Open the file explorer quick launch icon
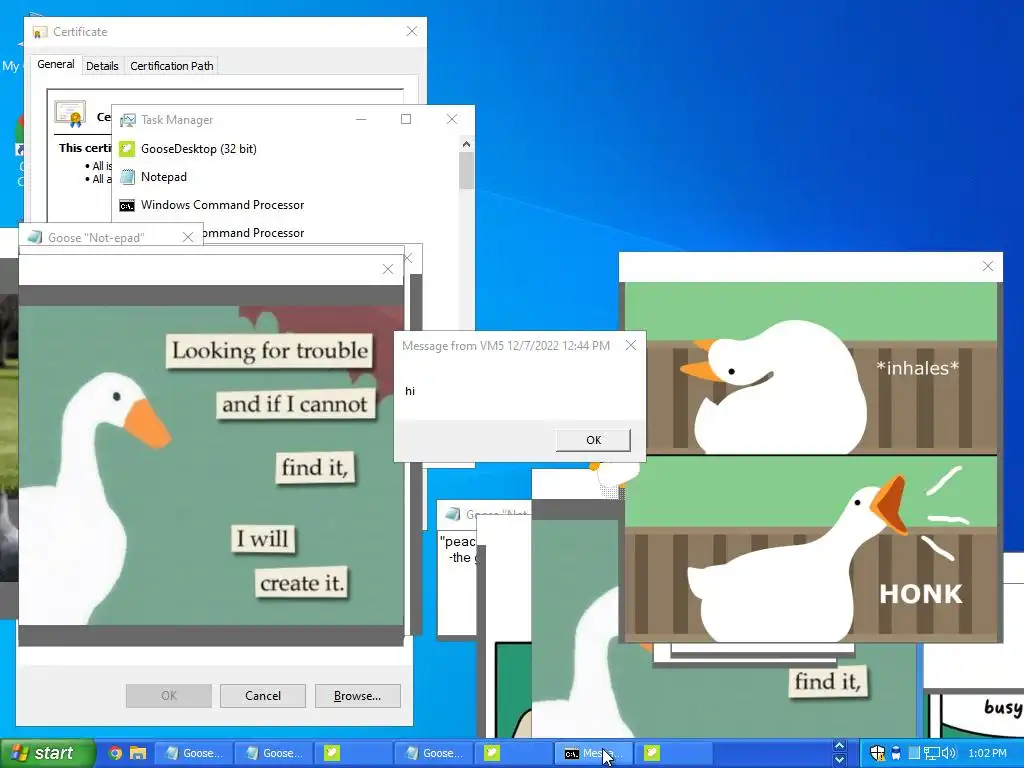This screenshot has width=1024, height=768. (138, 753)
